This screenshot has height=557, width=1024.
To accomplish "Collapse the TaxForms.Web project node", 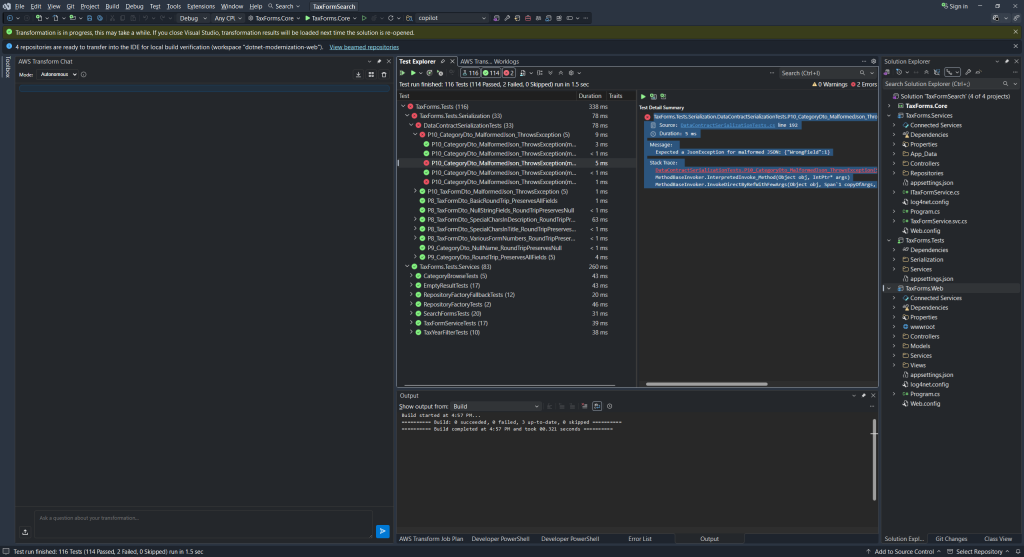I will click(889, 289).
